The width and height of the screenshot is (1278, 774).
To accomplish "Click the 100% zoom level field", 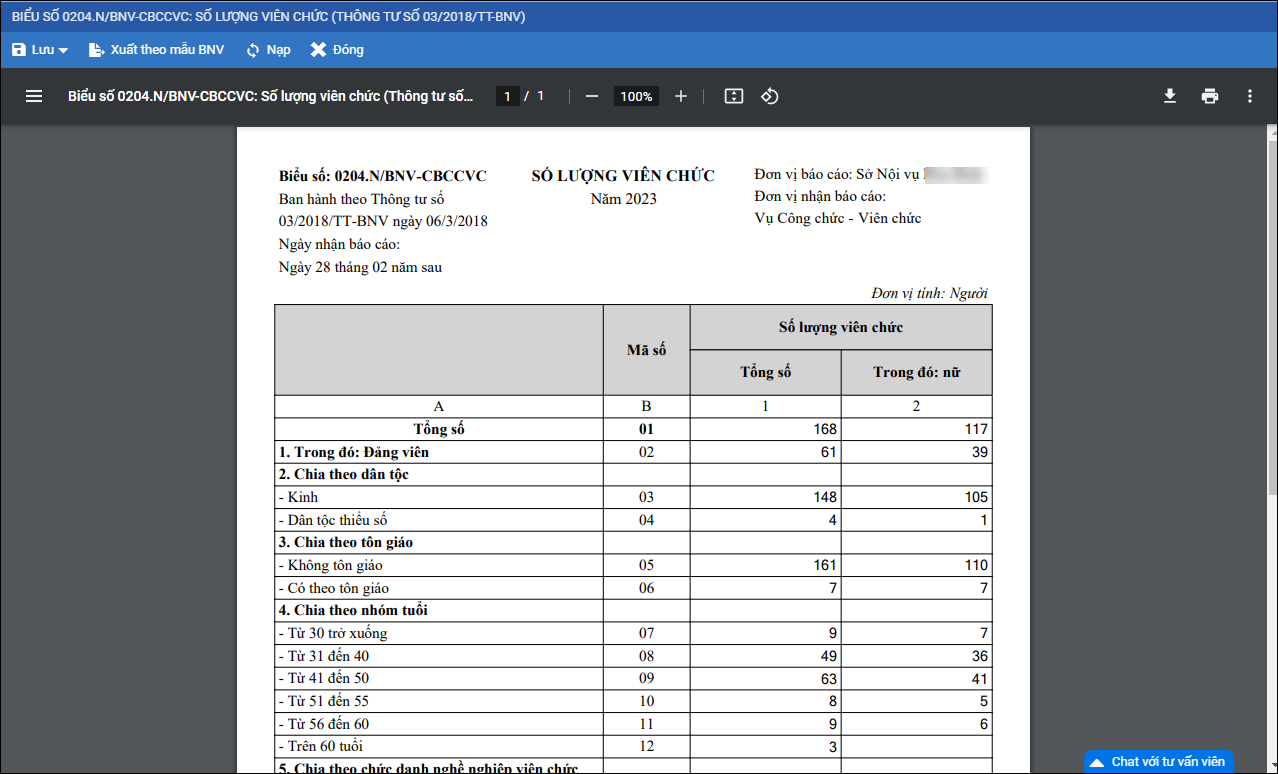I will 636,96.
